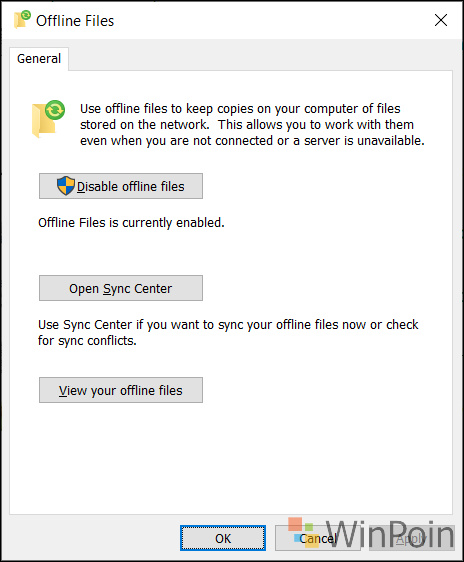Open Sync Center
The height and width of the screenshot is (562, 464).
(x=121, y=288)
